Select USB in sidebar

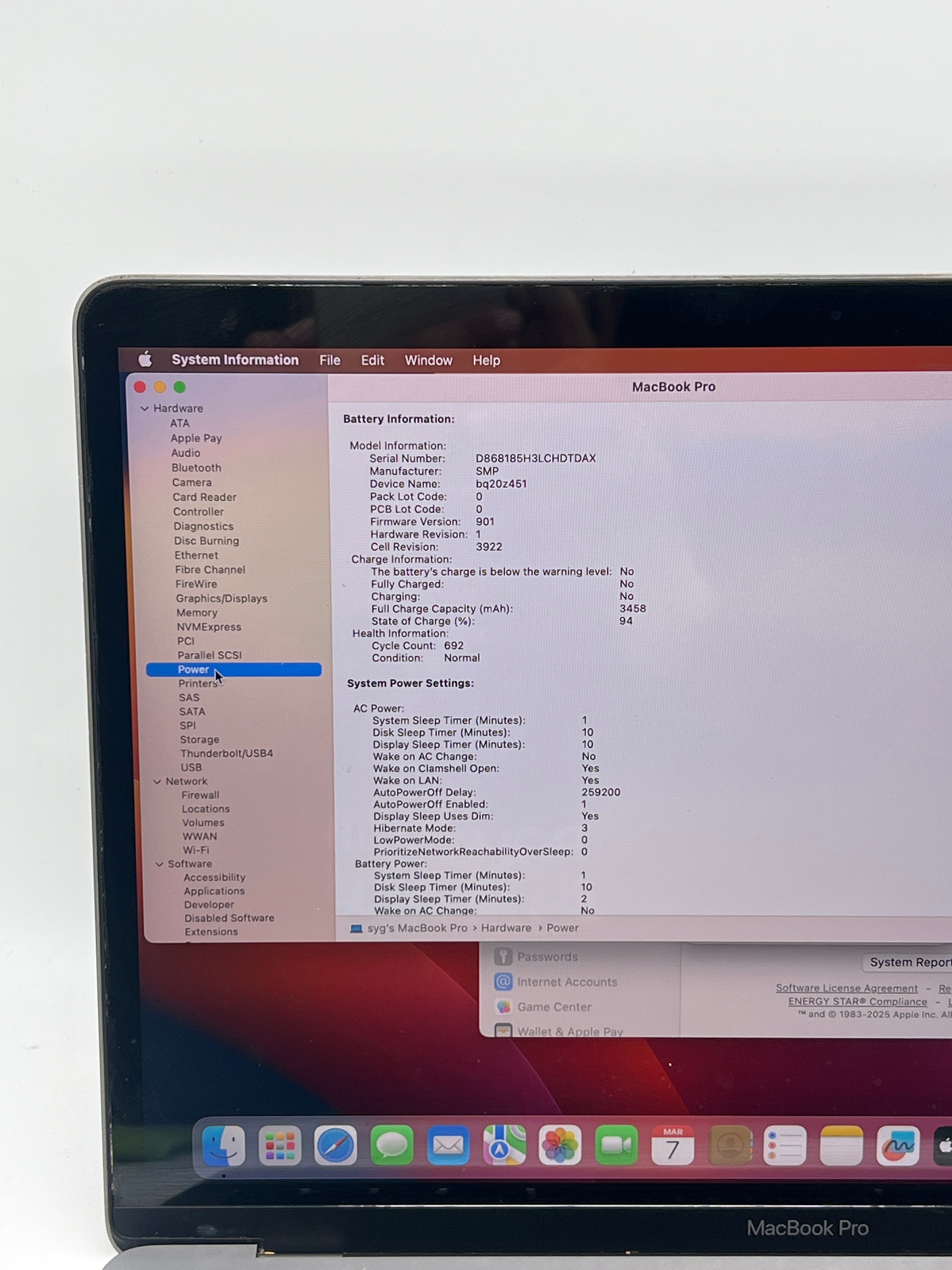191,768
